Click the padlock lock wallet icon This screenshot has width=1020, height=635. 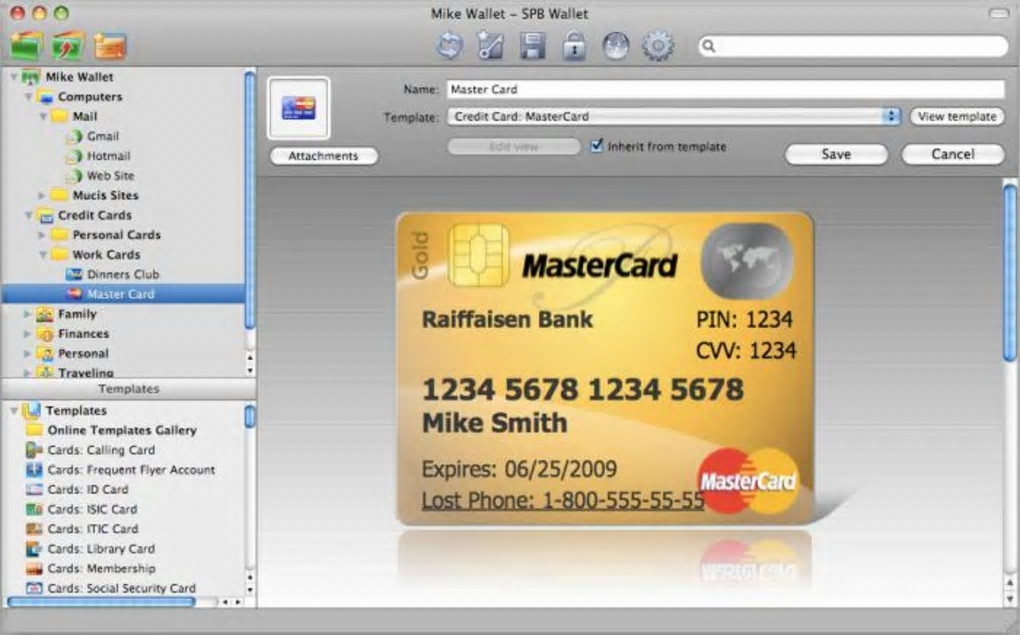tap(574, 47)
